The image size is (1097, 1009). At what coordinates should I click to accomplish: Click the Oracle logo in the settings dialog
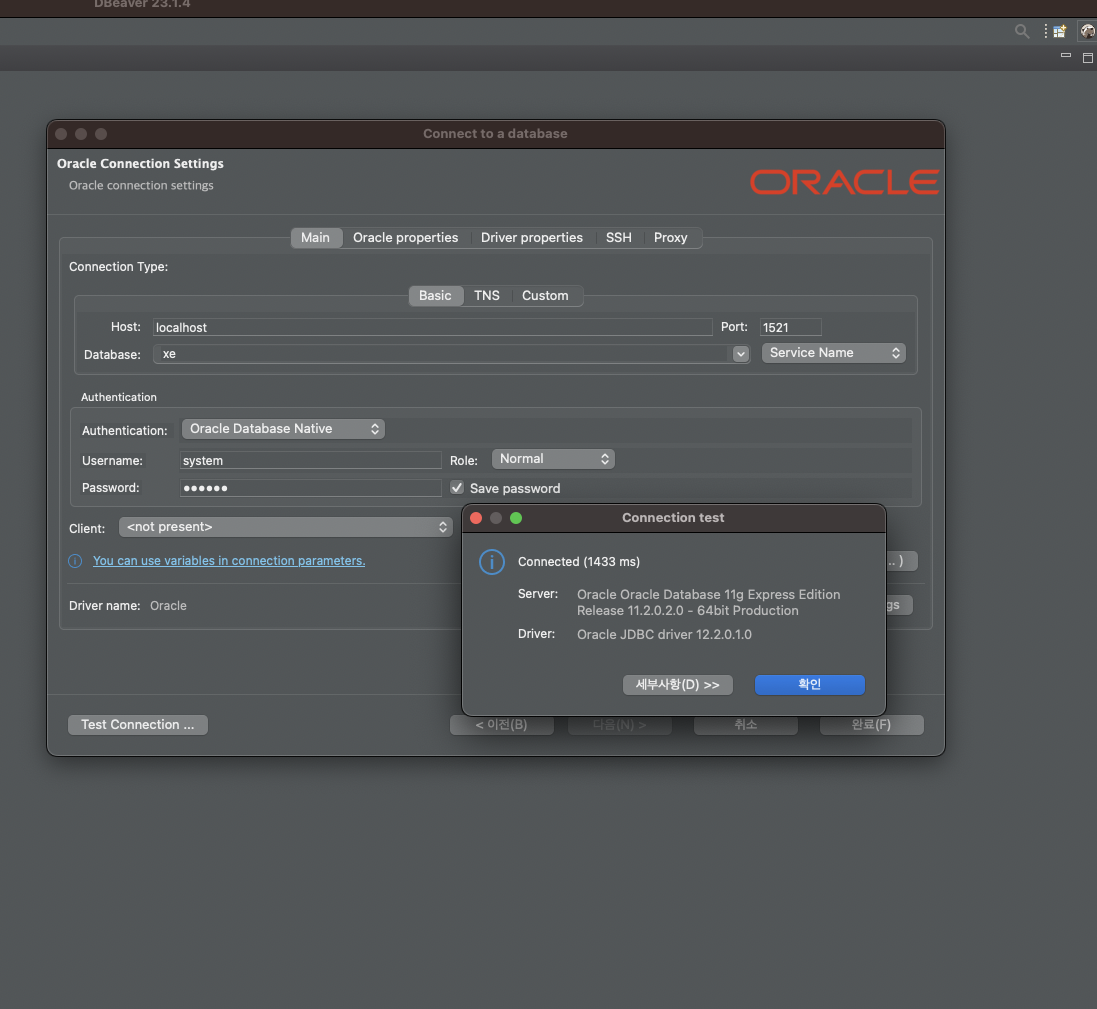844,182
